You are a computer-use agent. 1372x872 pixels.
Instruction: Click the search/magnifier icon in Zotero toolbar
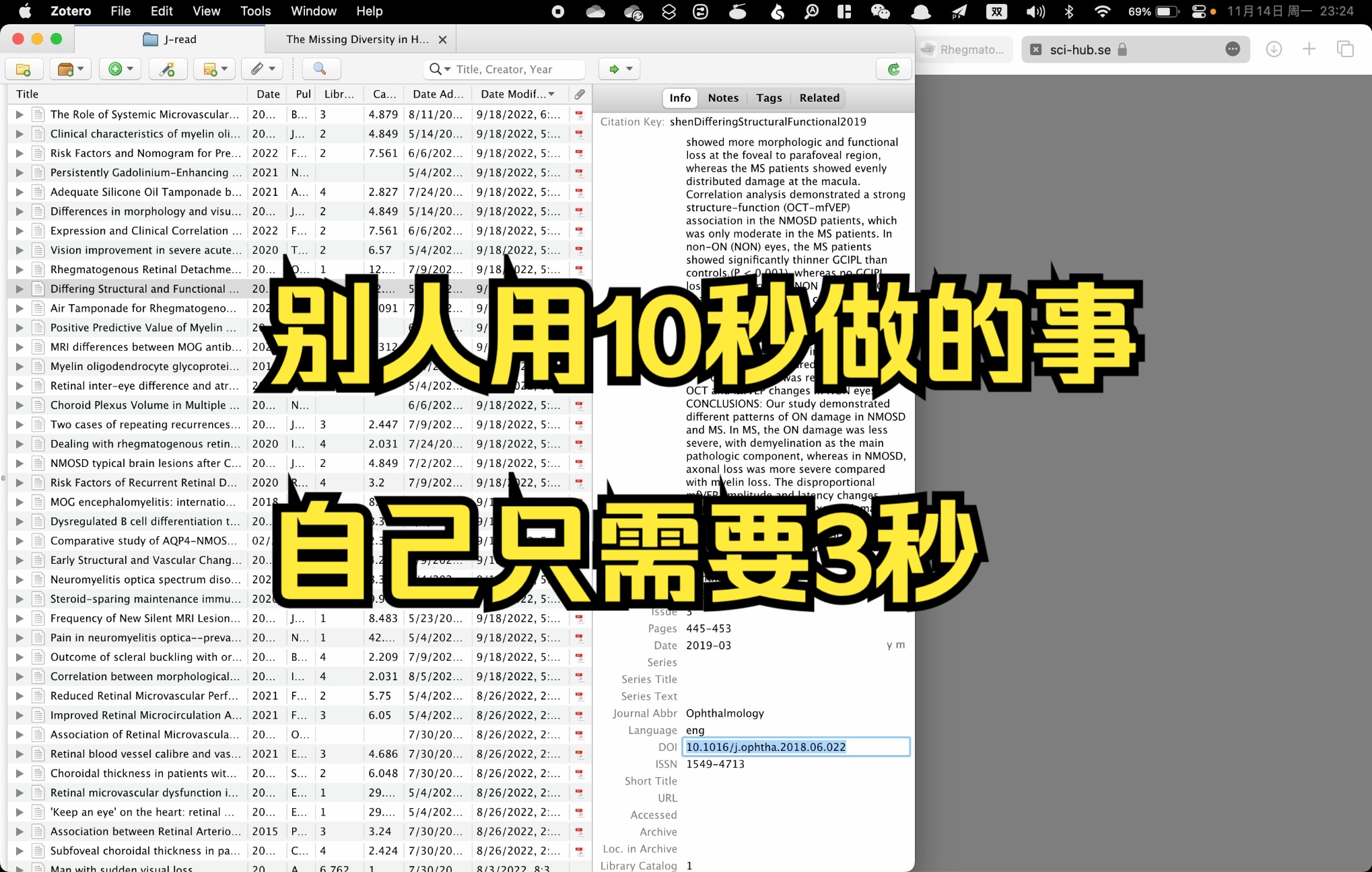320,68
